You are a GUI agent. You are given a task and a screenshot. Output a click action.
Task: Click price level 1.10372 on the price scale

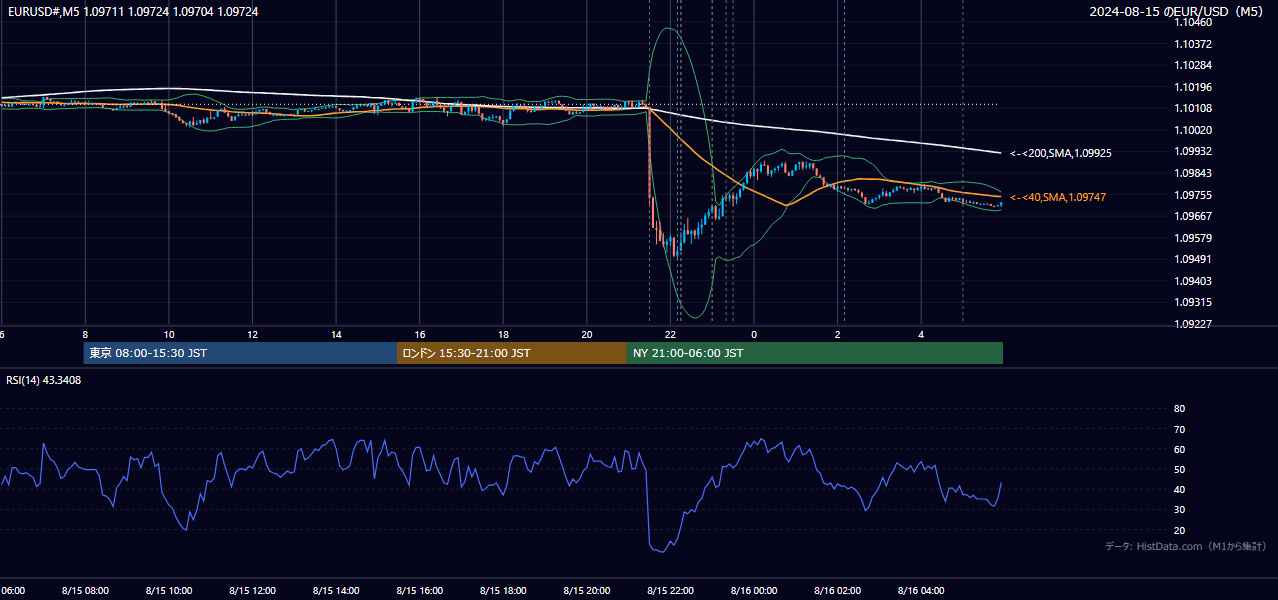point(1192,44)
